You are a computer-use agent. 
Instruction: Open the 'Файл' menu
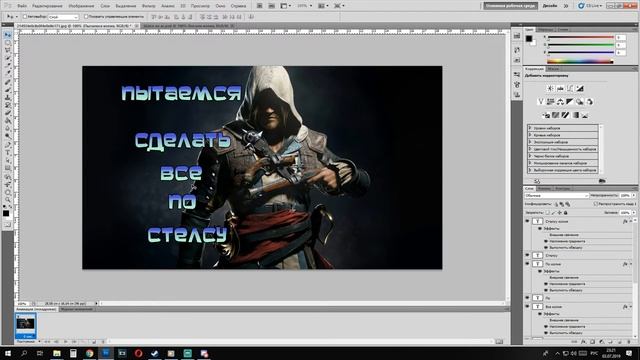click(22, 6)
